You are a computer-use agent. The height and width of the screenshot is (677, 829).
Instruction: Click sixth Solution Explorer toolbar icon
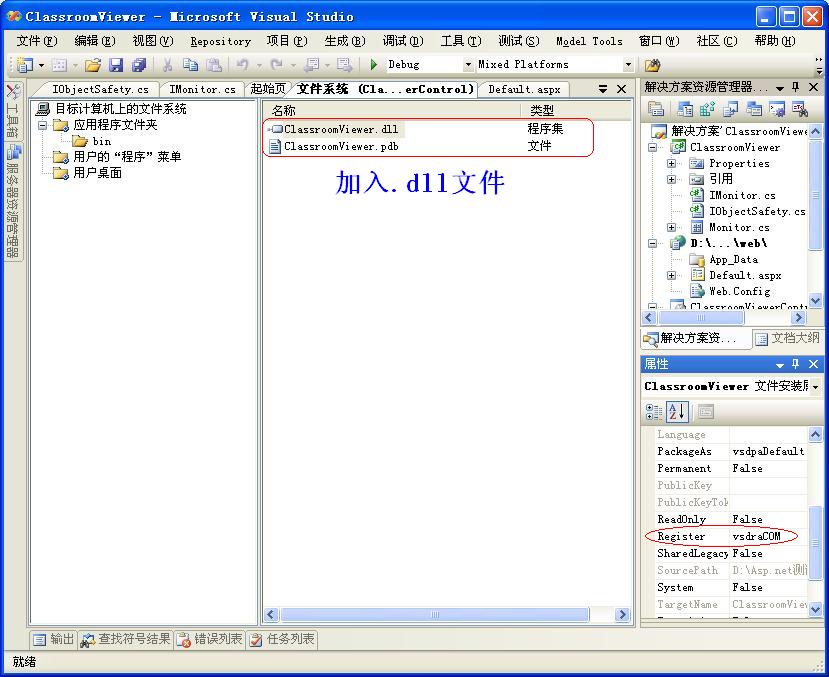coord(777,109)
